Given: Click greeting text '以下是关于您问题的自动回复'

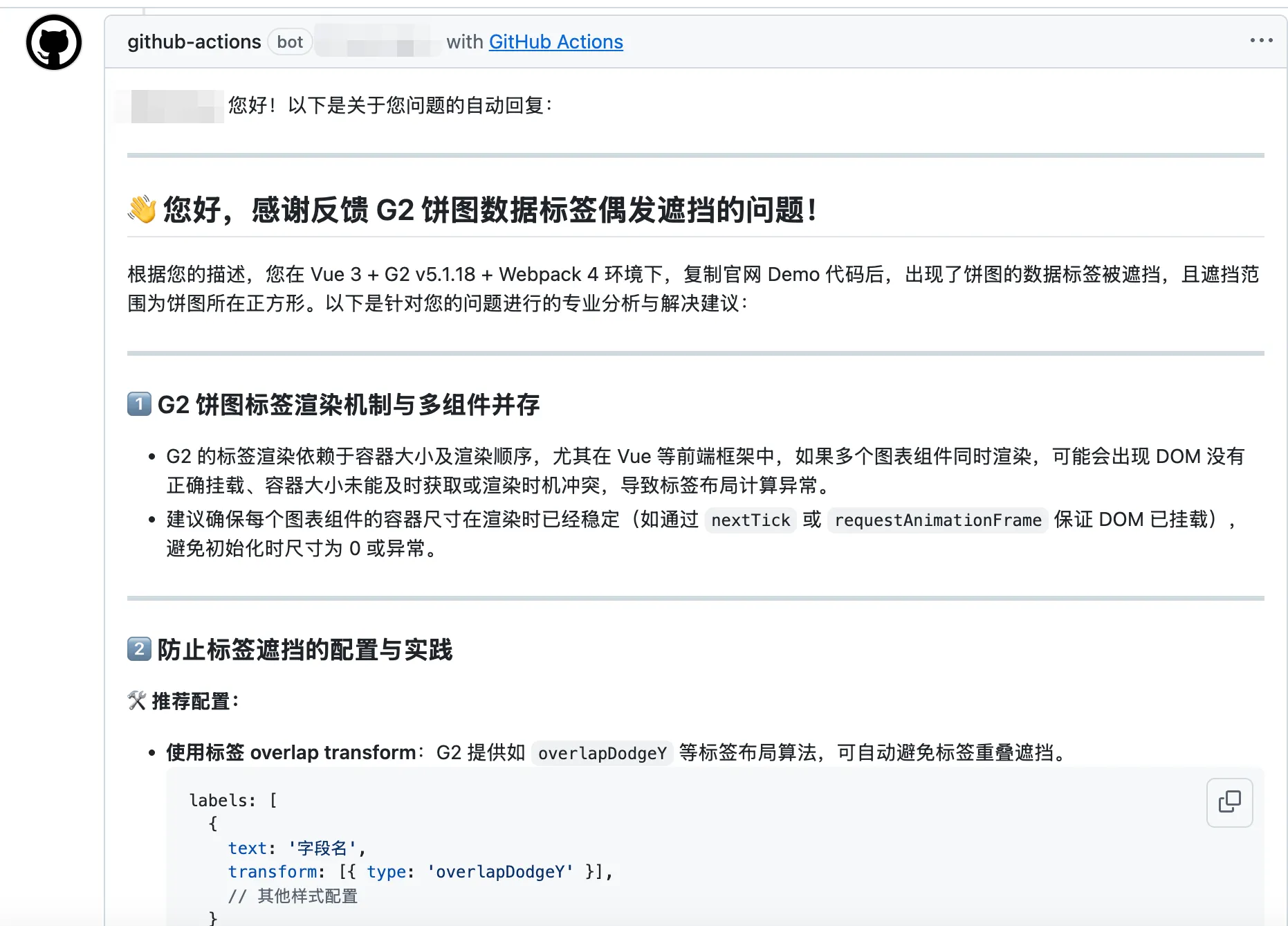Looking at the screenshot, I should pyautogui.click(x=421, y=105).
